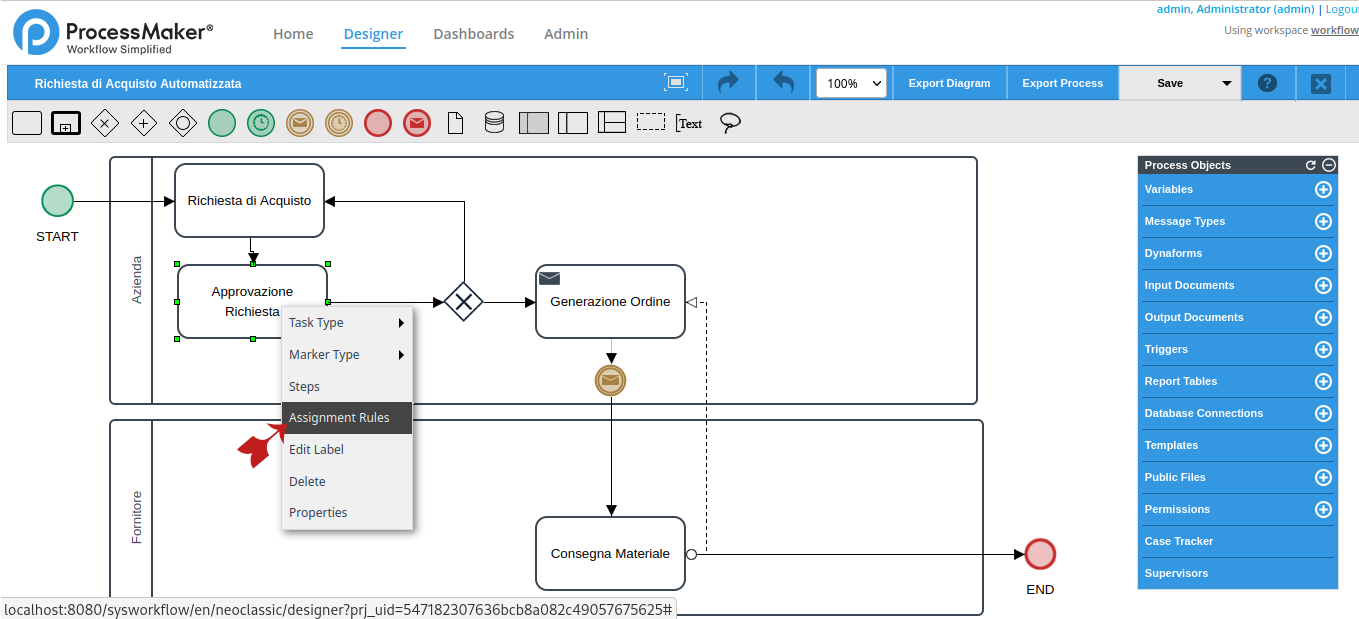Select the Task shape tool
1359x619 pixels.
click(27, 122)
